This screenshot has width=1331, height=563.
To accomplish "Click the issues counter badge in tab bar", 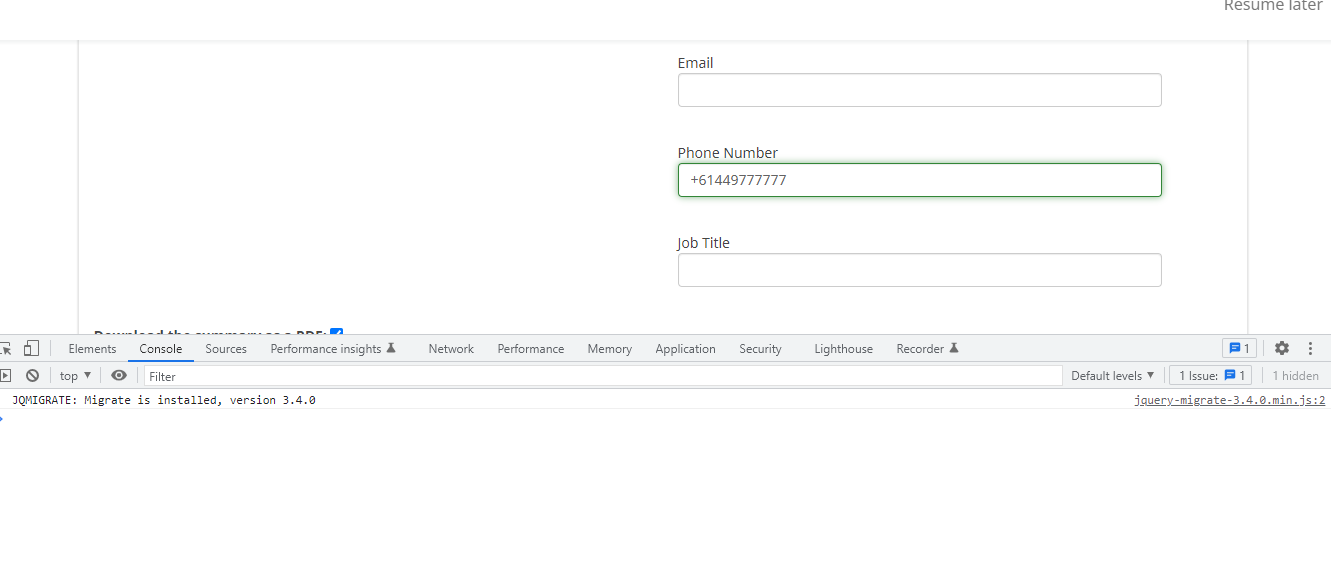I will [x=1239, y=348].
